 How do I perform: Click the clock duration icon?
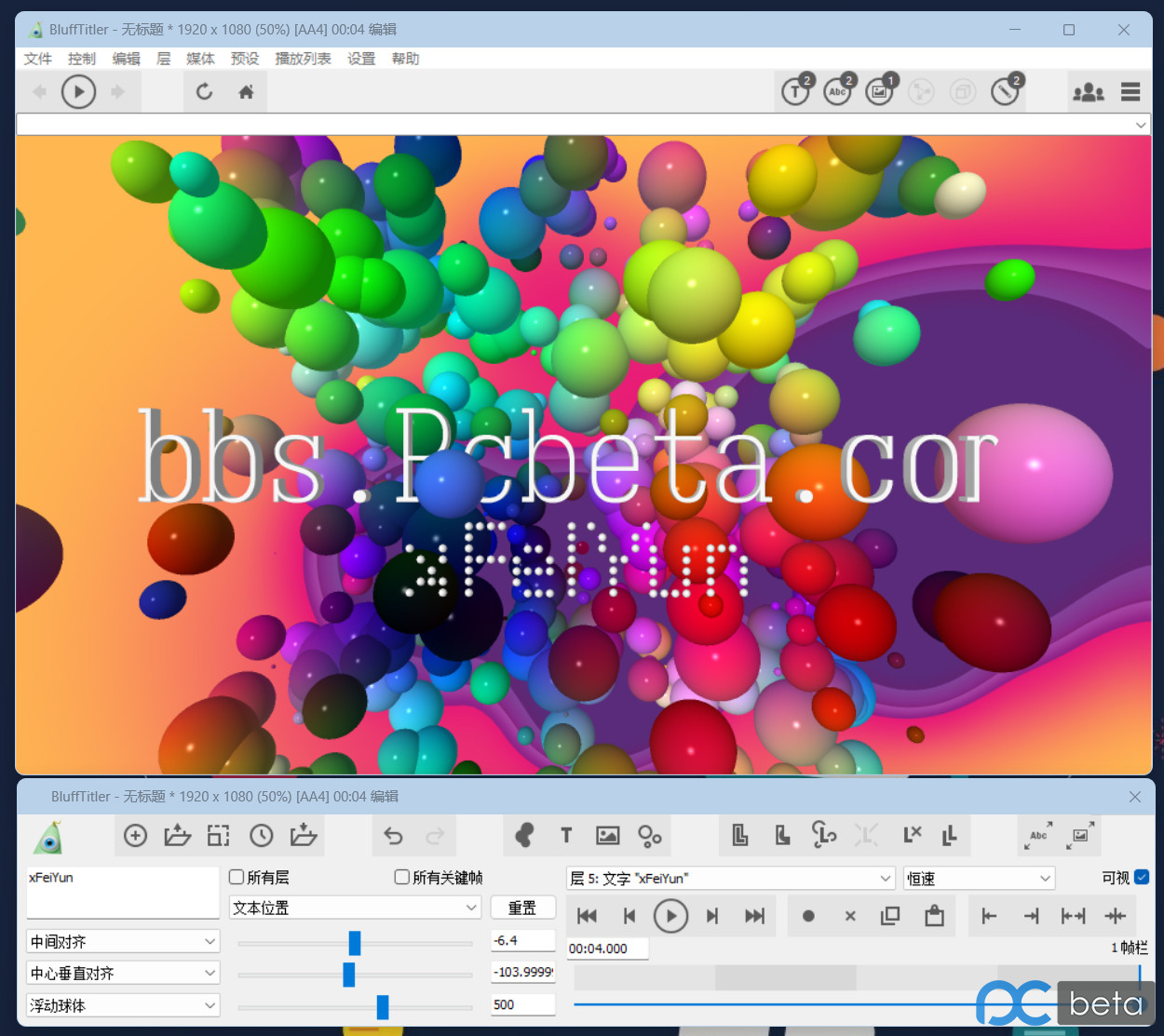262,836
